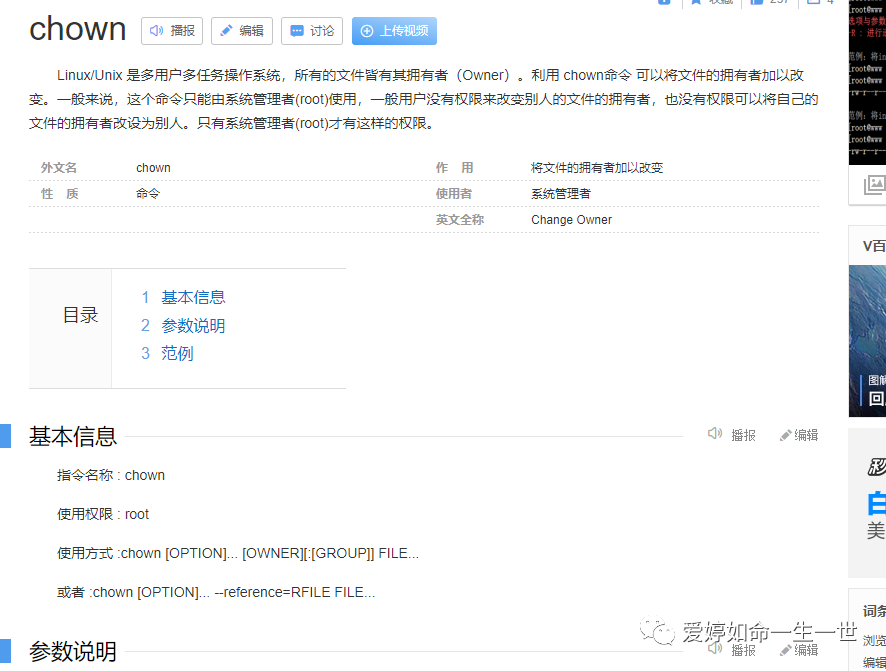
Task: Click the 上传视频 upload video button
Action: click(394, 30)
